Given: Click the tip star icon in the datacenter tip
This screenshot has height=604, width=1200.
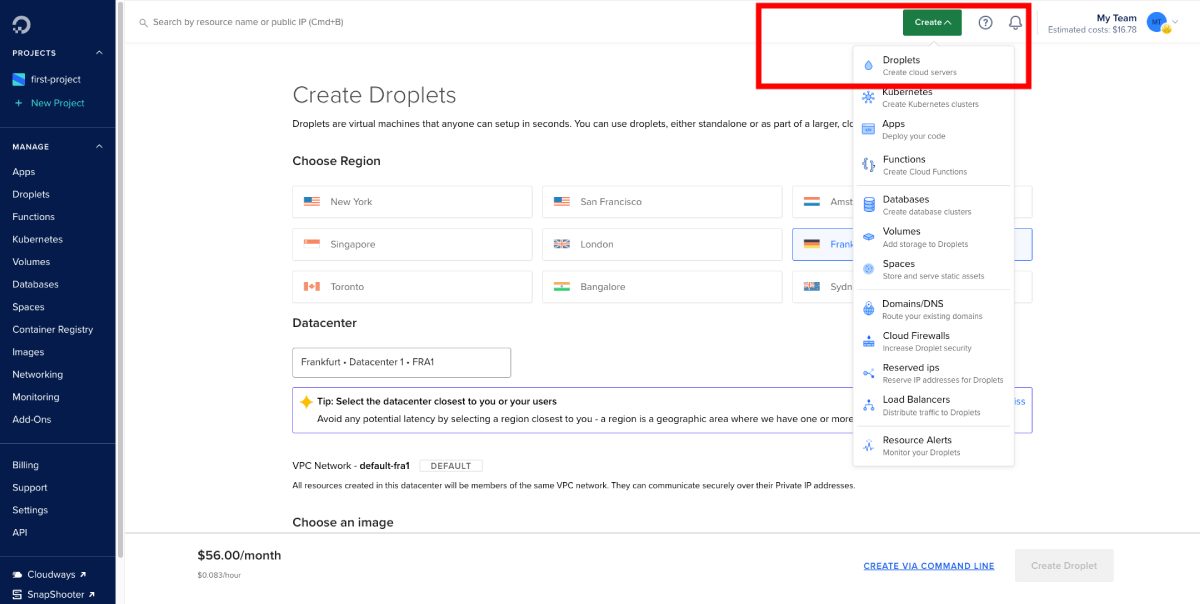Looking at the screenshot, I should 306,401.
